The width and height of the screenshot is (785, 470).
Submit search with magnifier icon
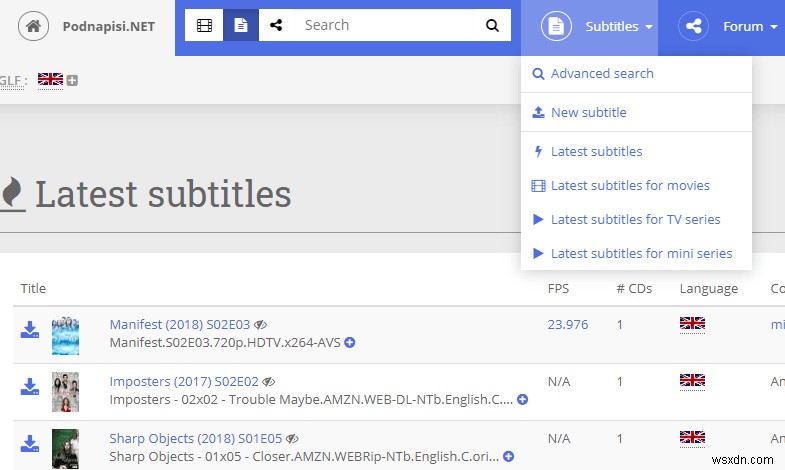[493, 25]
